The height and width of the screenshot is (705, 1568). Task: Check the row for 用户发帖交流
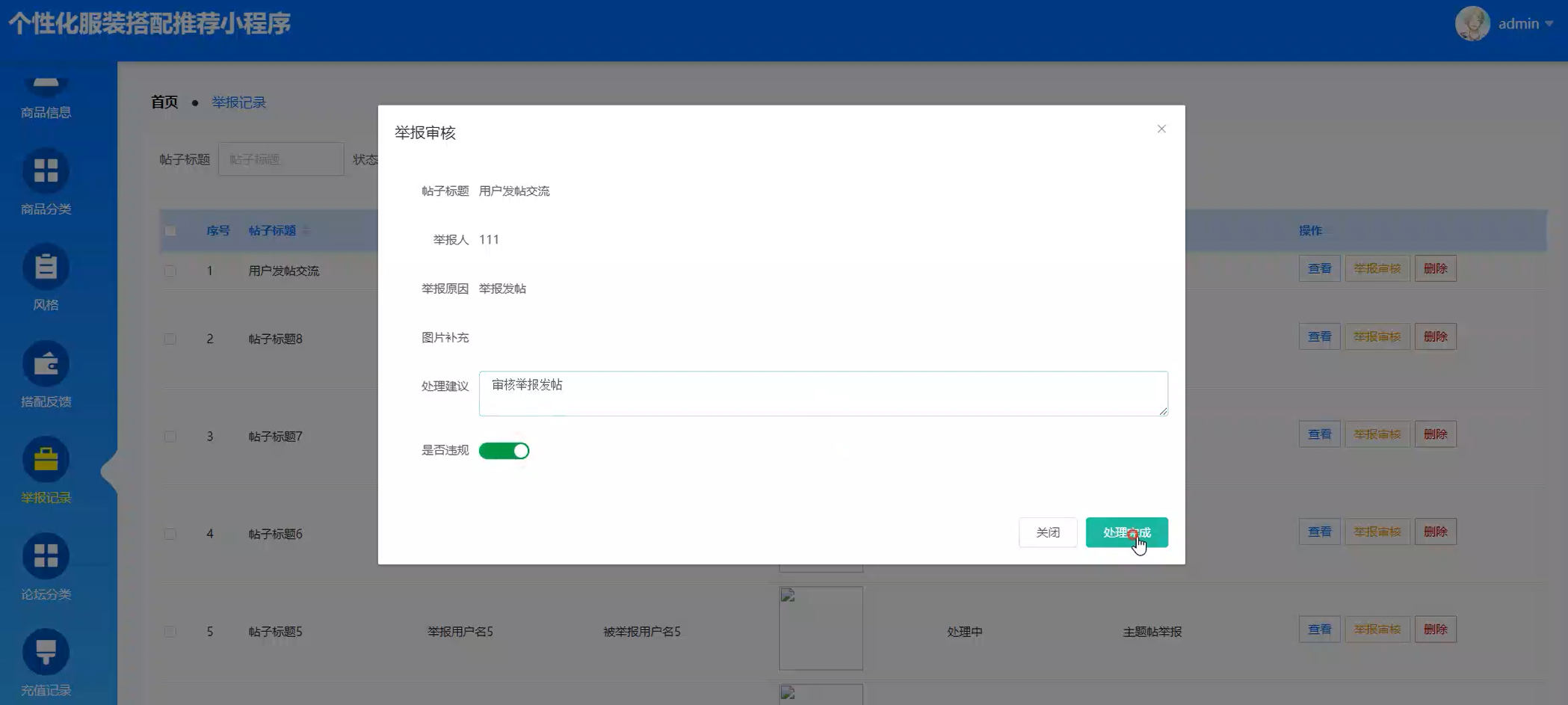pos(170,271)
